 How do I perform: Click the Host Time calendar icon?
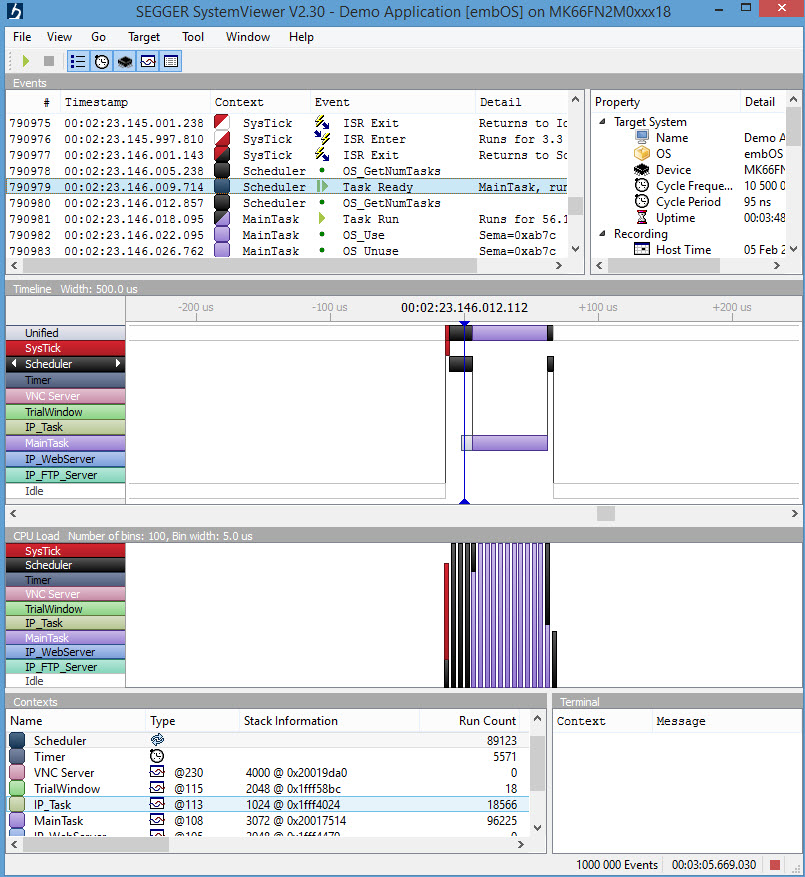click(642, 249)
